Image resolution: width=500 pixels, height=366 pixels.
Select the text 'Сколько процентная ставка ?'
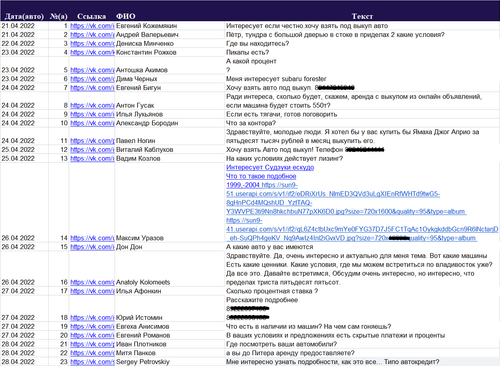coord(272,291)
